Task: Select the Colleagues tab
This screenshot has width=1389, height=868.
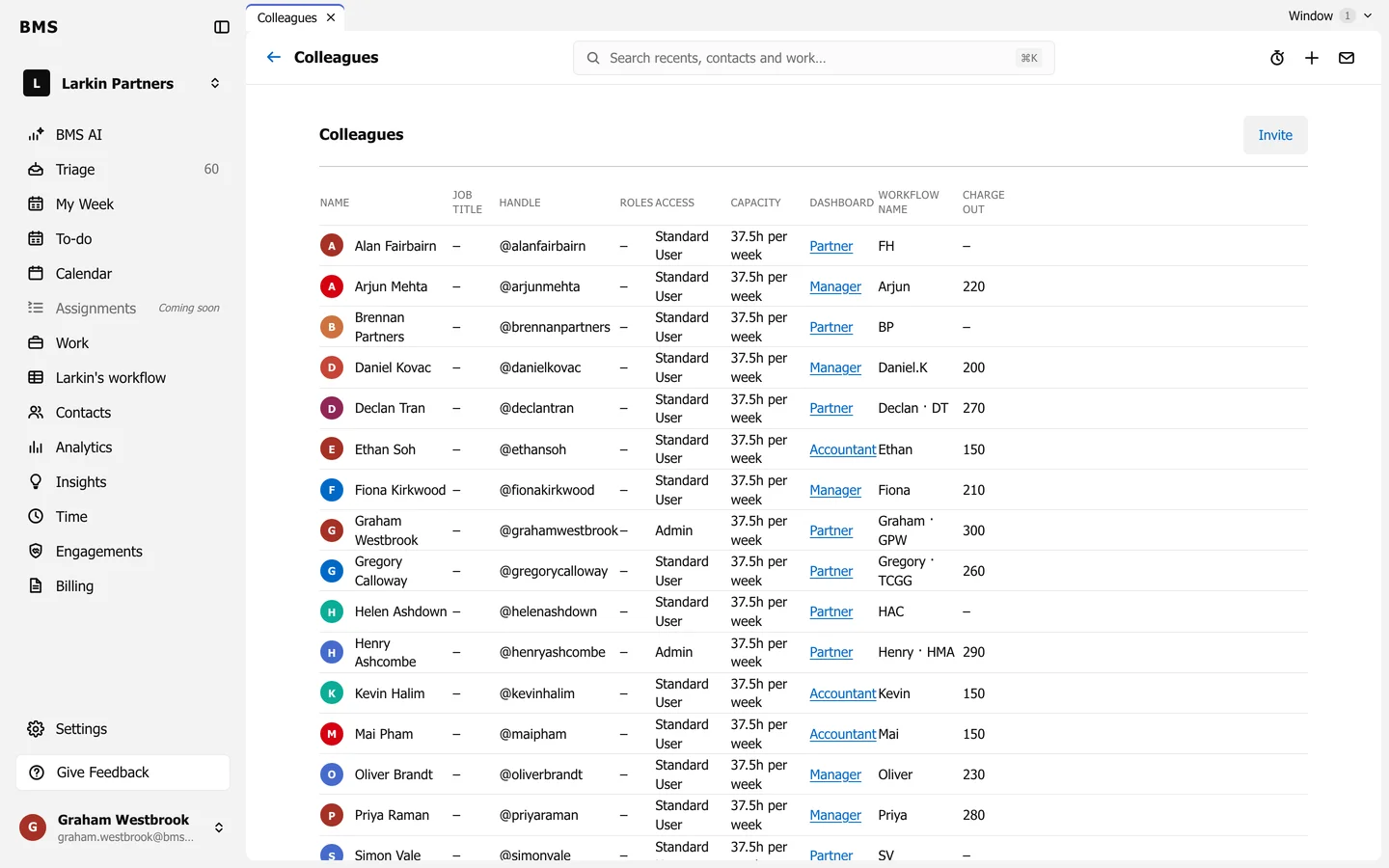Action: (x=286, y=17)
